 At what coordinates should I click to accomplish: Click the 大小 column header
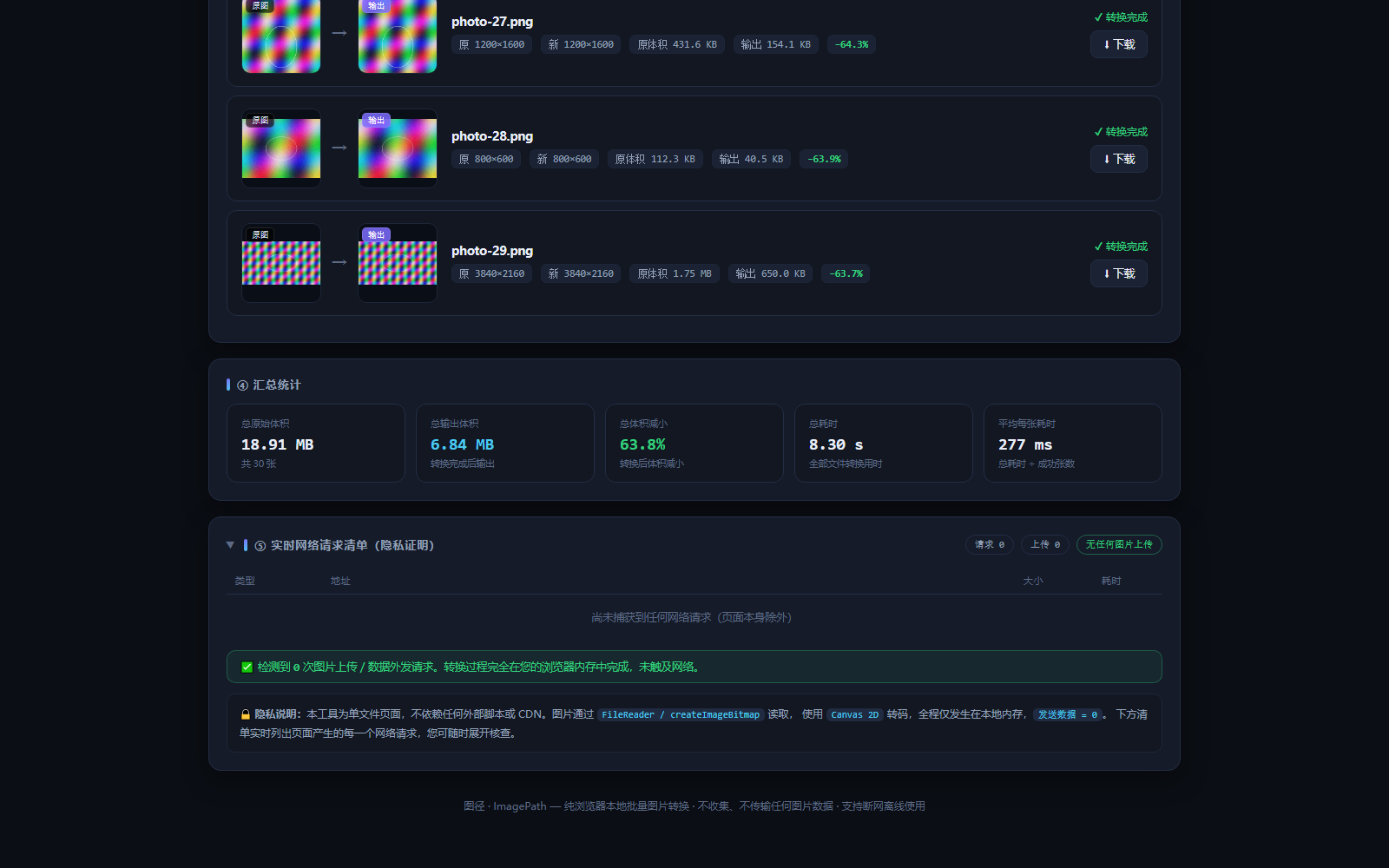pyautogui.click(x=1033, y=581)
